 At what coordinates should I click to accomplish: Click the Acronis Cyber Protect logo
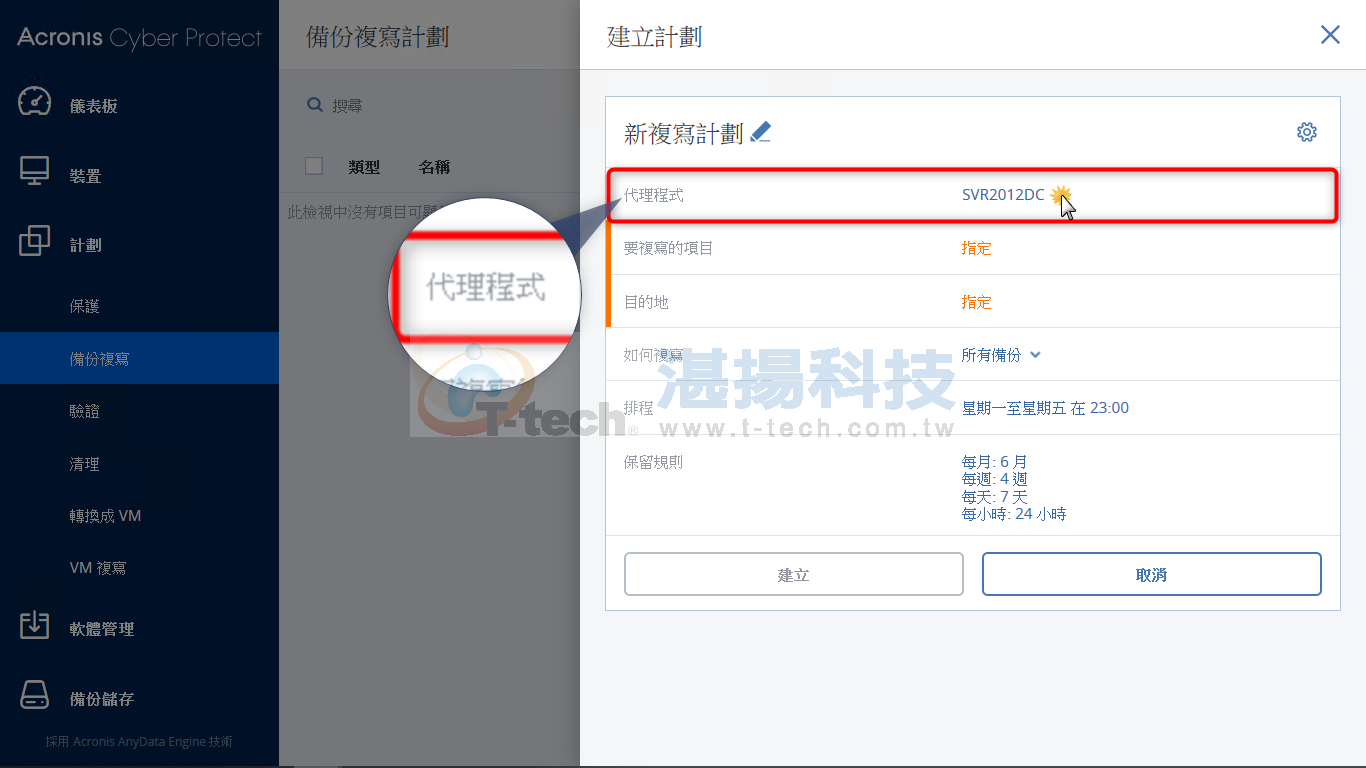(139, 38)
